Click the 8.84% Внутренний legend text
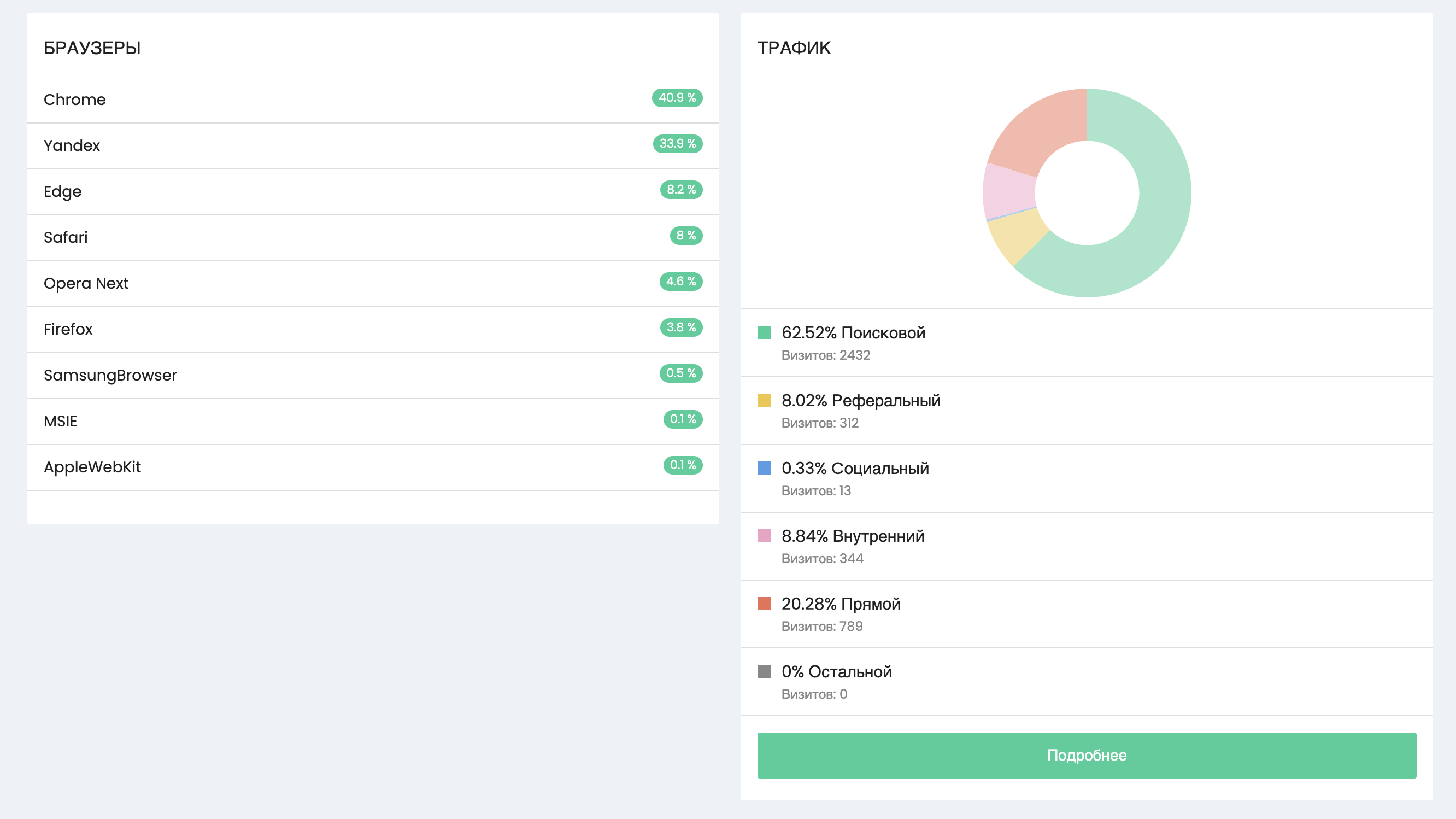 pyautogui.click(x=853, y=536)
